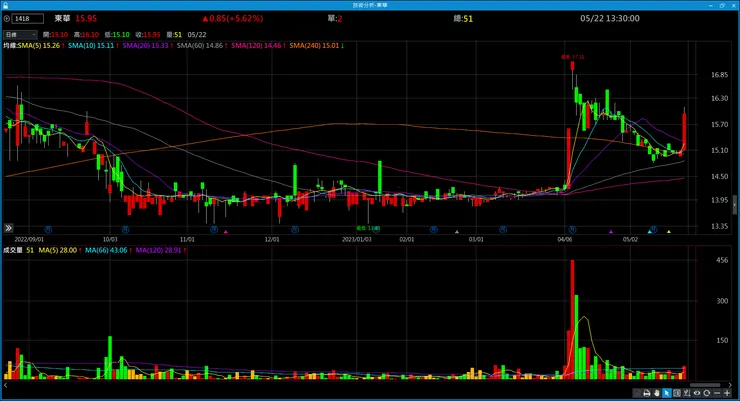Screen dimensions: 740x401
Task: Click the monthly marker near 2022/09/01
Action: (x=48, y=229)
